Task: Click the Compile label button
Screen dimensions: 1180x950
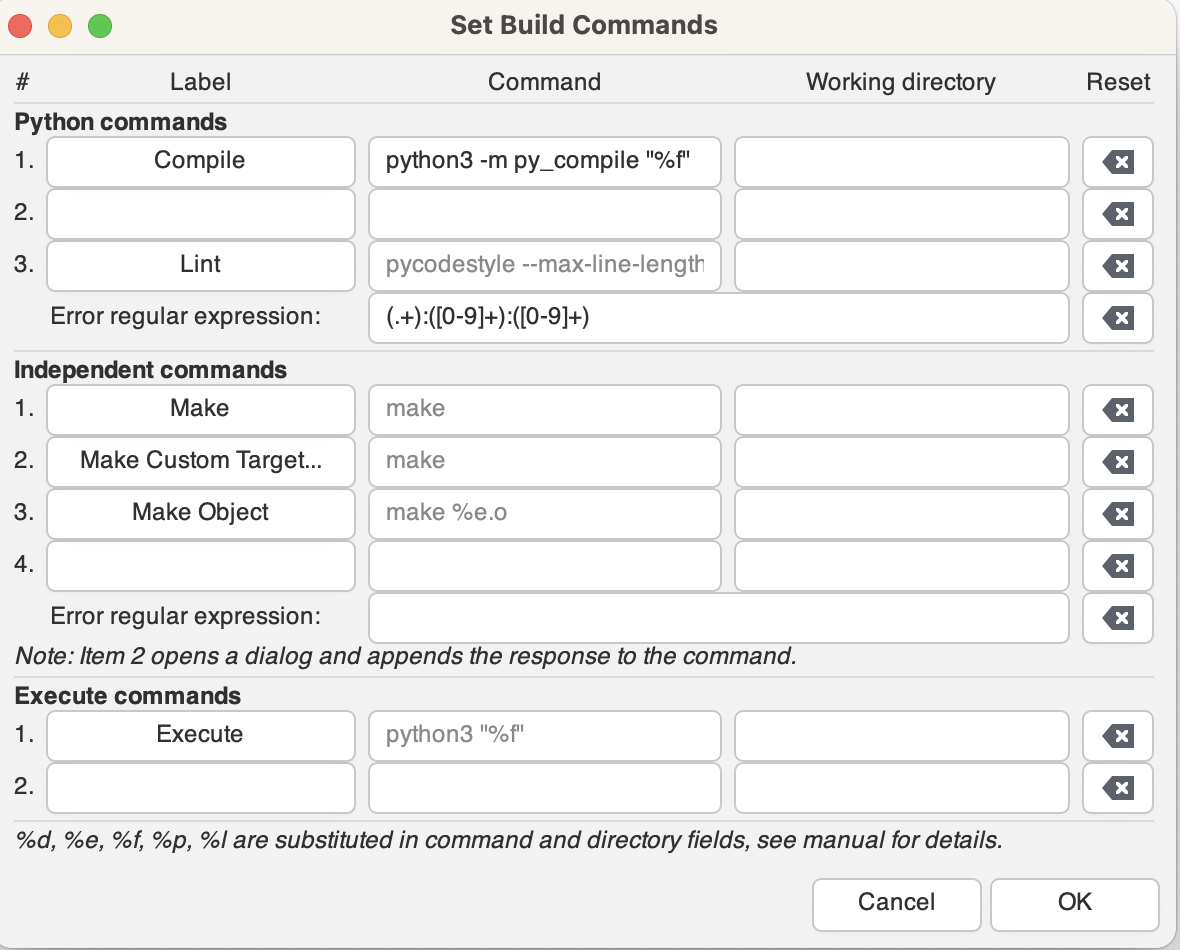Action: pyautogui.click(x=200, y=161)
